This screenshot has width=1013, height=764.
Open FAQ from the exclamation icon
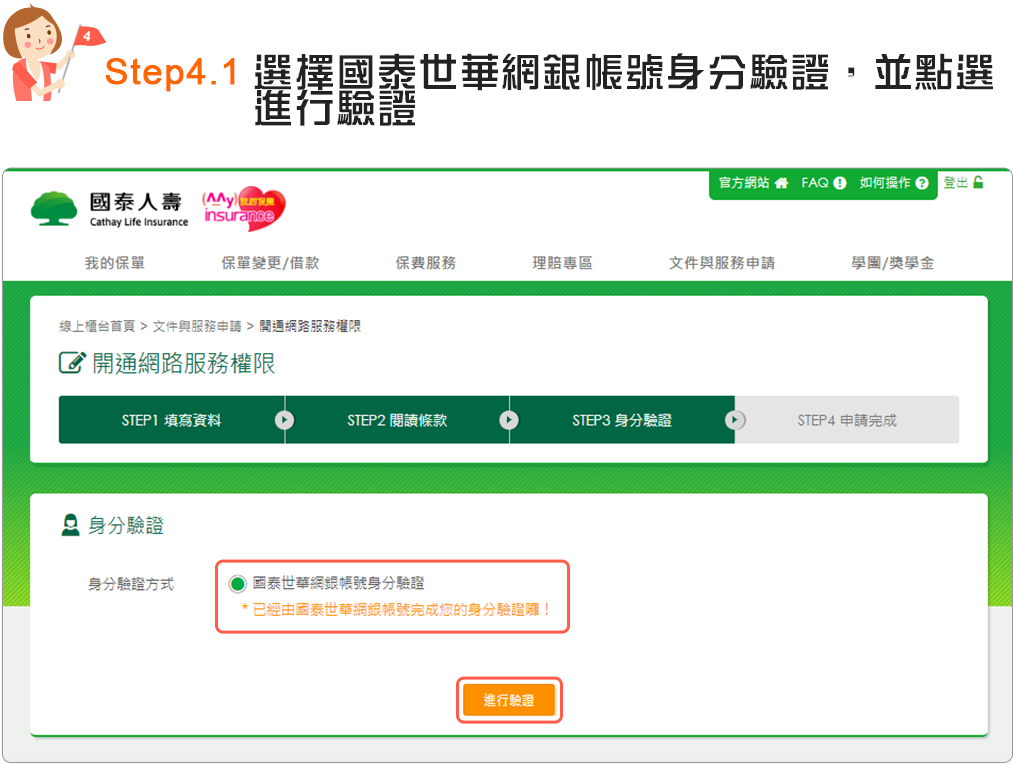pos(840,183)
